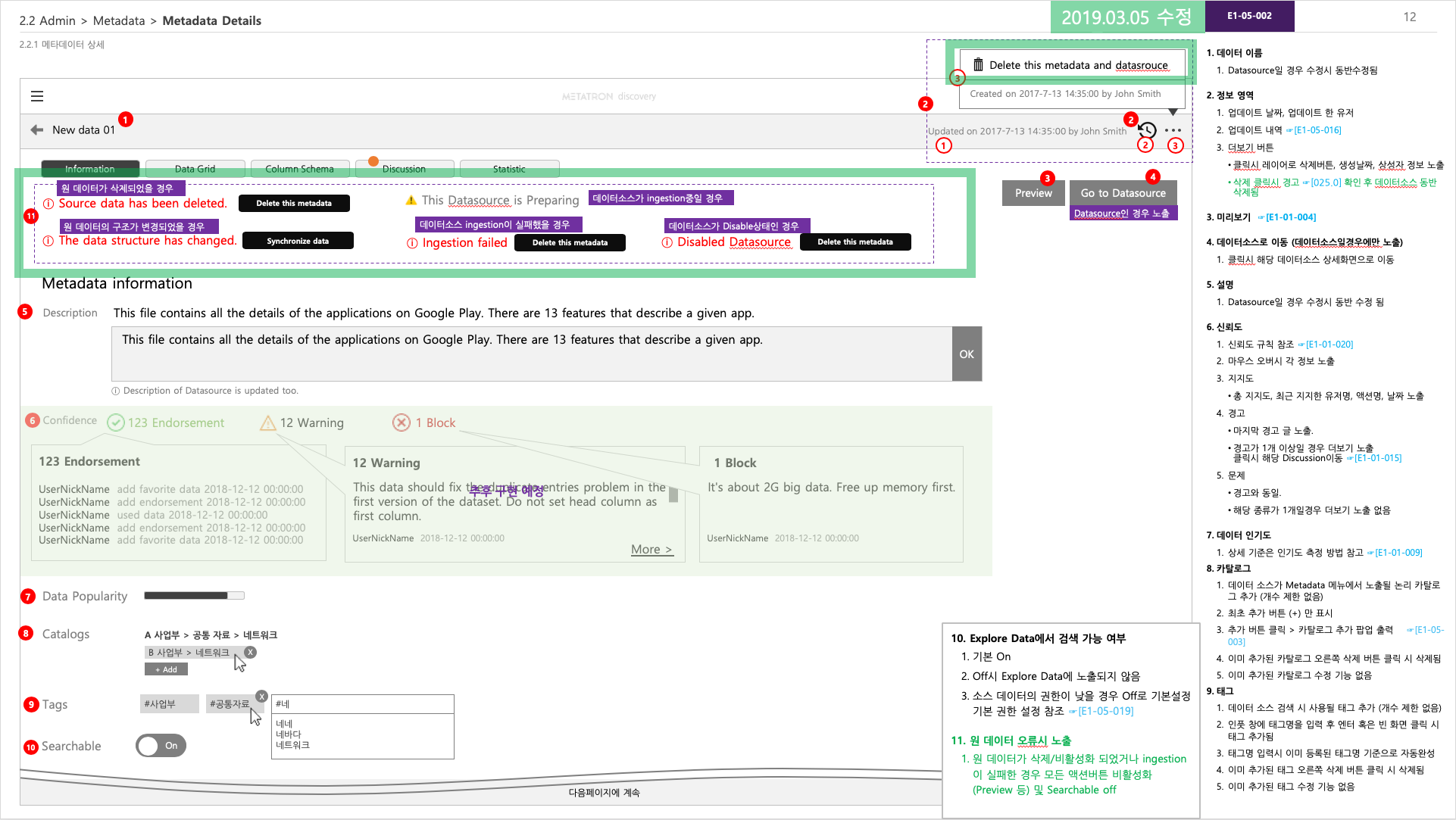Viewport: 1456px width, 820px height.
Task: Select 네트워크 from the tag suggestion dropdown
Action: tap(292, 745)
